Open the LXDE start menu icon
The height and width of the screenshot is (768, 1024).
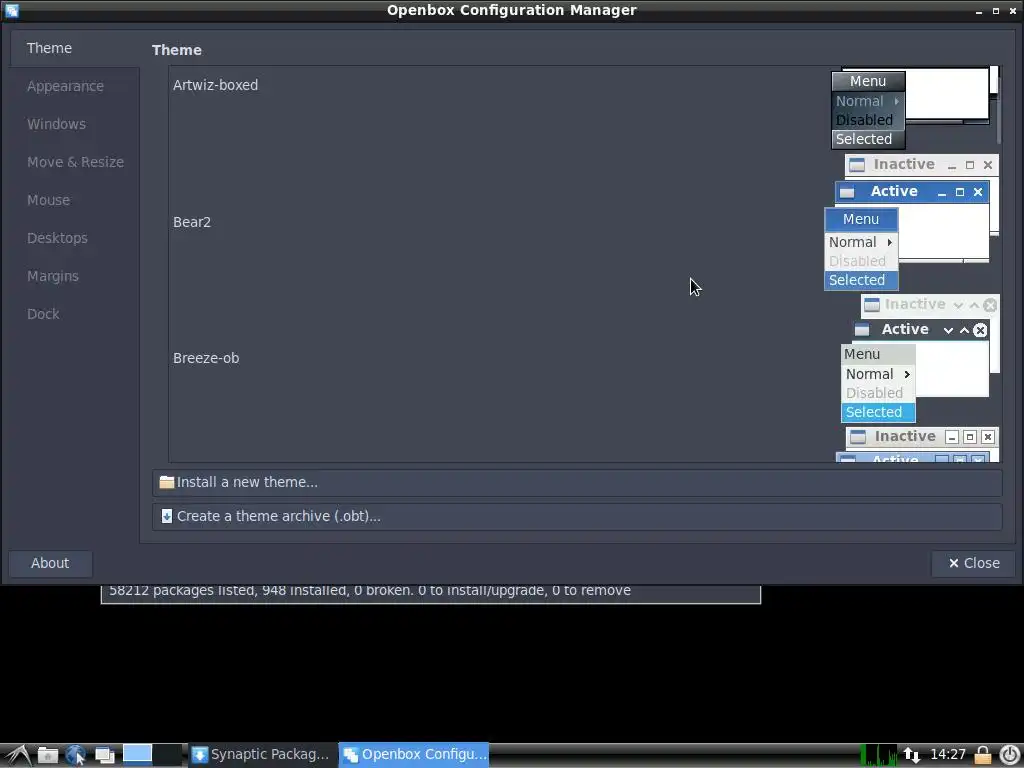18,755
